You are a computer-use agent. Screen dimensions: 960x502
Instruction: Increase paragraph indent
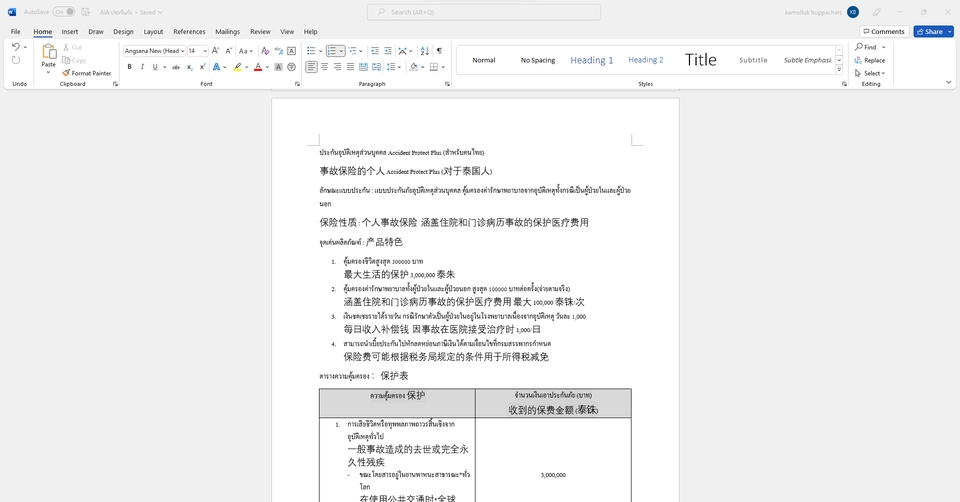click(x=388, y=51)
